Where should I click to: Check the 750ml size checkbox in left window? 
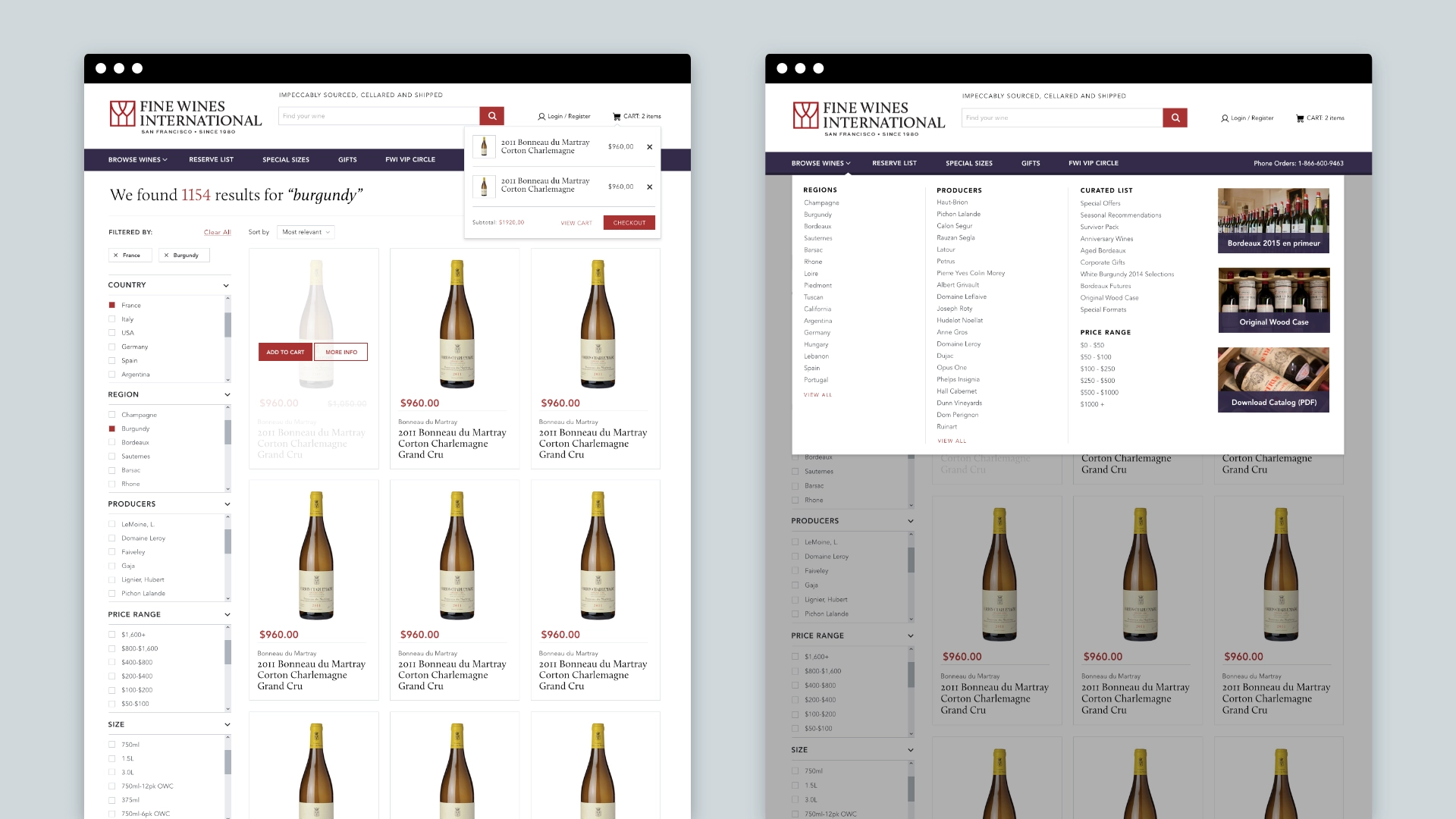tap(112, 745)
